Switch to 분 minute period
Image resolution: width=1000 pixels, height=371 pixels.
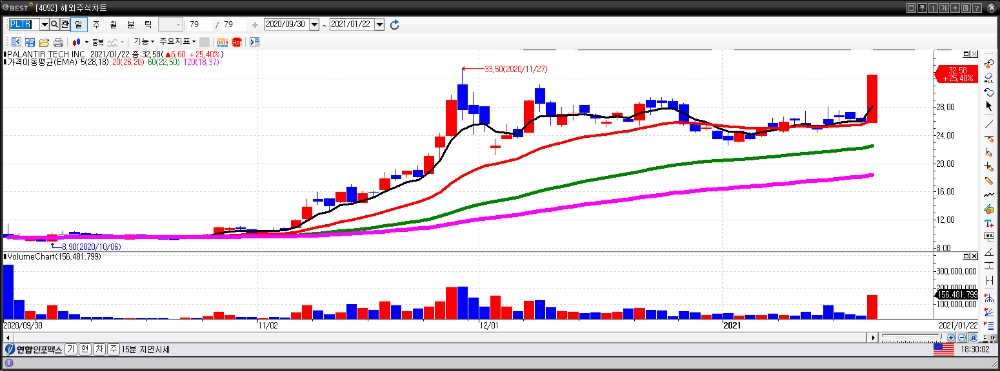coord(131,24)
